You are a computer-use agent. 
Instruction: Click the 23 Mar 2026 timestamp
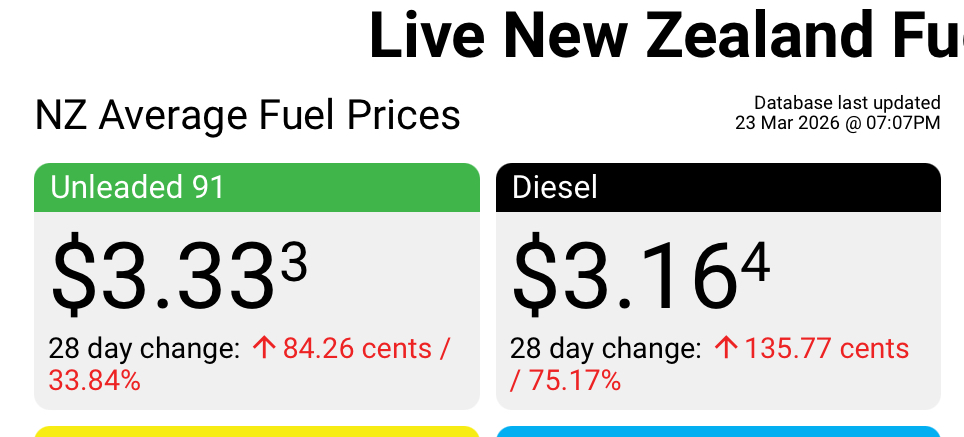[837, 123]
